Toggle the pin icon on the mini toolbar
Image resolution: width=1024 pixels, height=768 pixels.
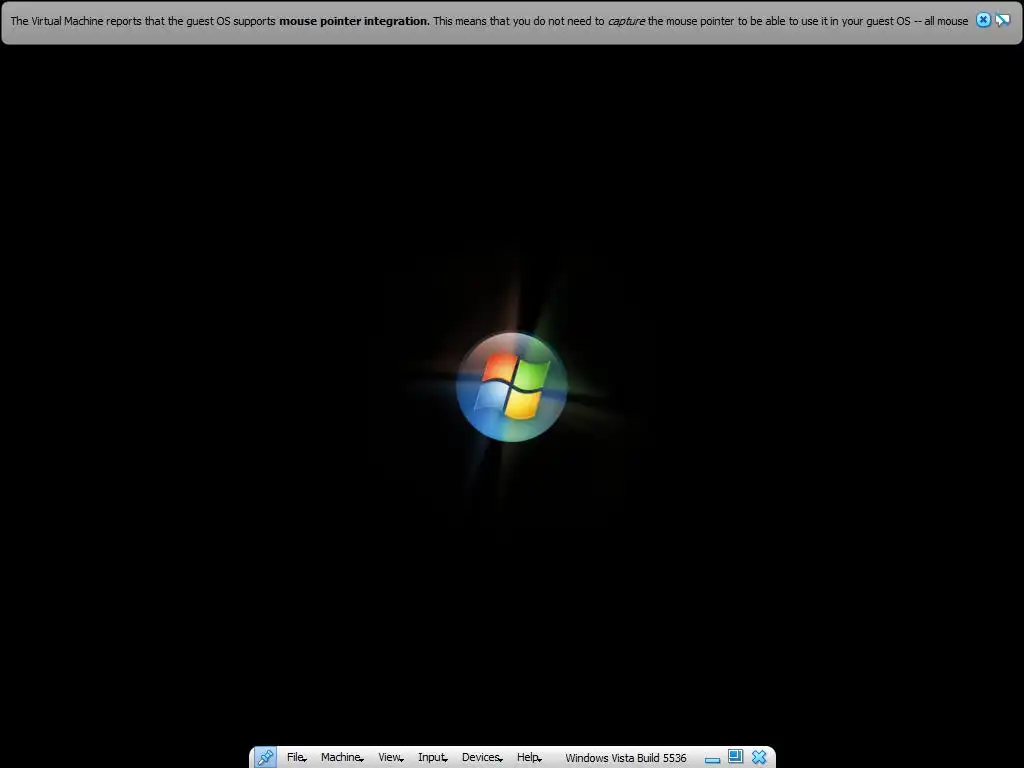click(266, 757)
